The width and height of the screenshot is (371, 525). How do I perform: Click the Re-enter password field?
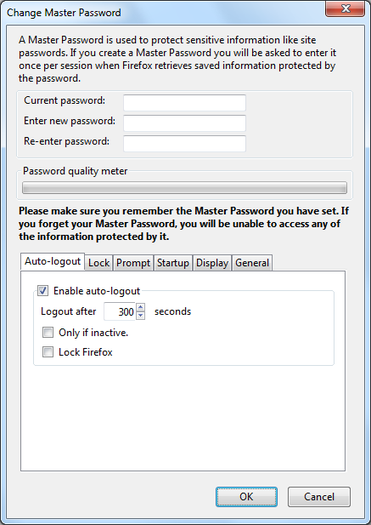(184, 144)
